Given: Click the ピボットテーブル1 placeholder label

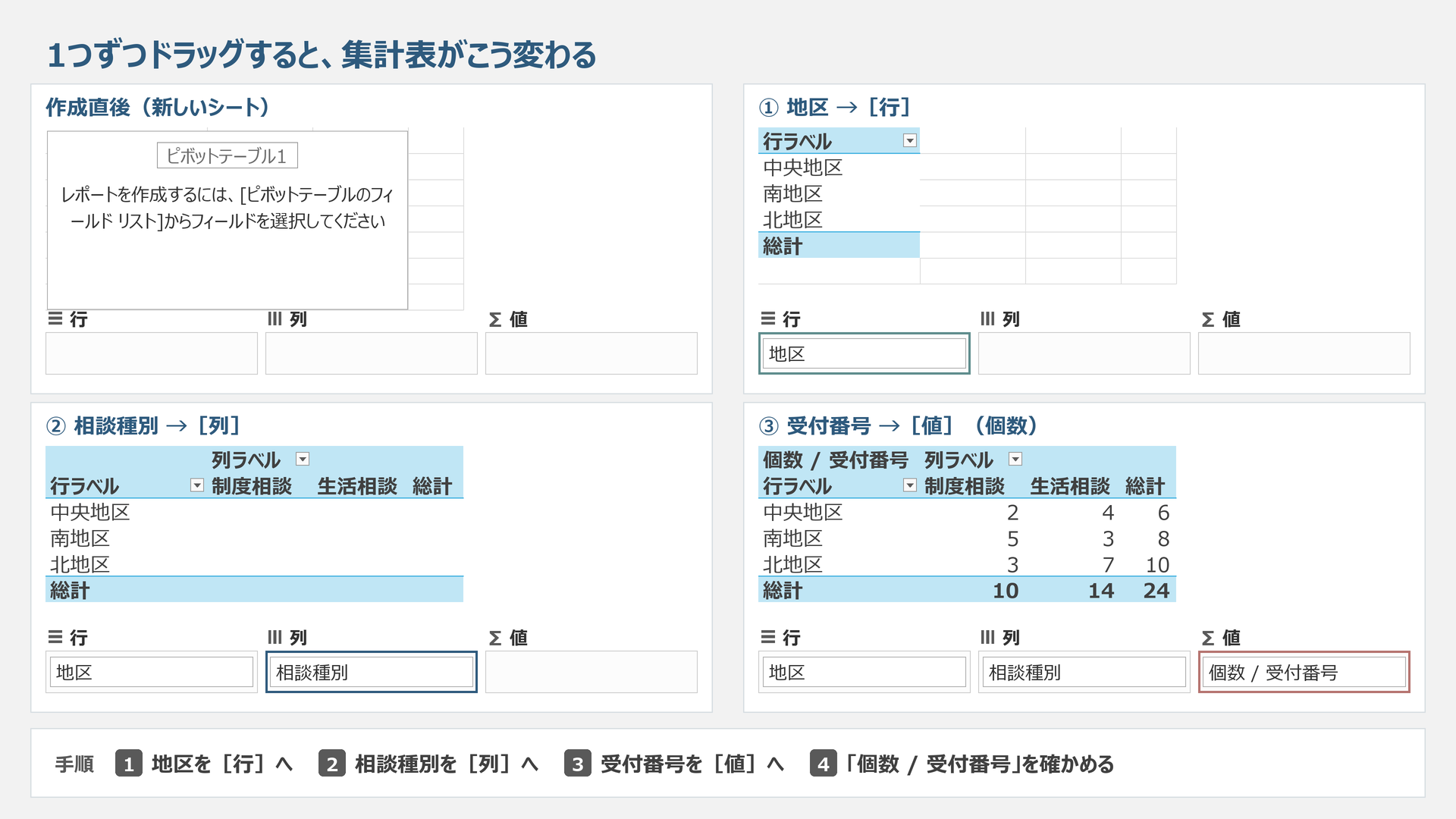Looking at the screenshot, I should 227,155.
